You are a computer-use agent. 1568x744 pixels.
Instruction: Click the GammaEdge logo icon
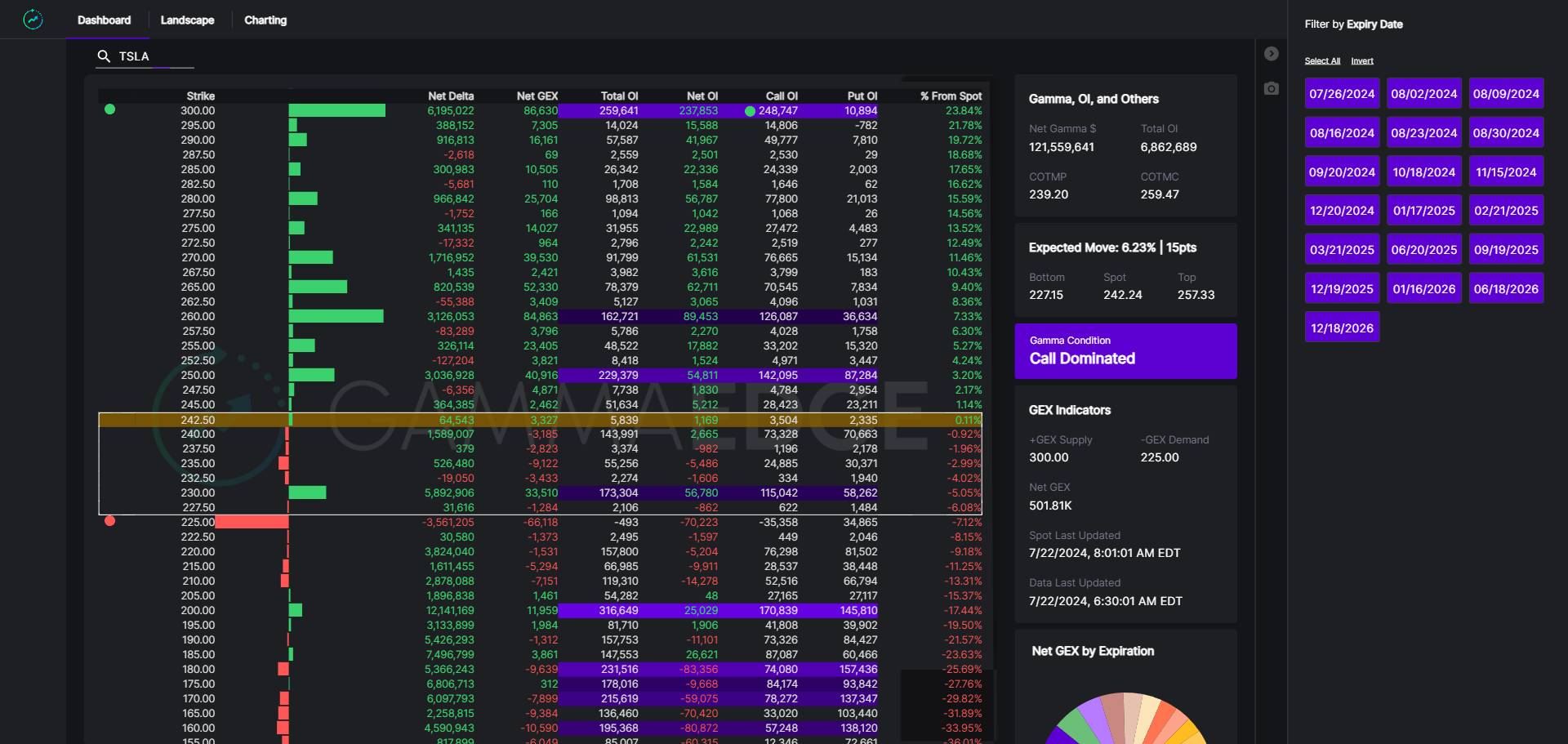click(33, 20)
